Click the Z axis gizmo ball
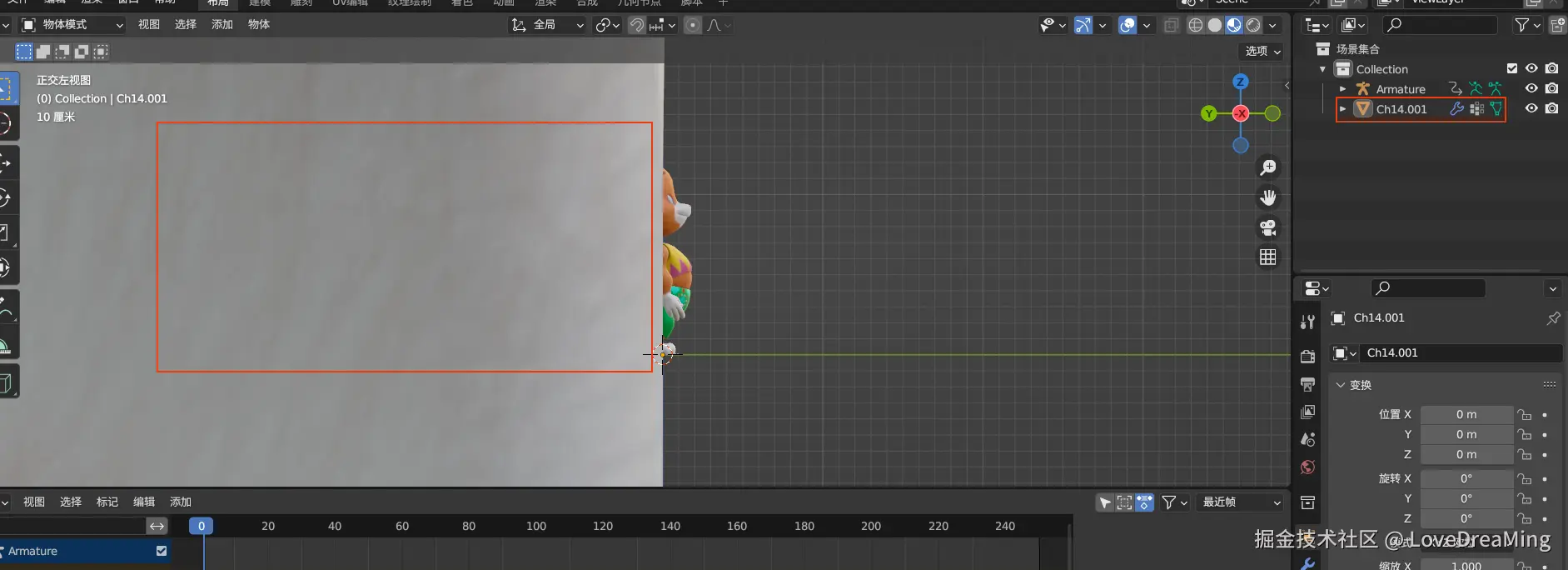This screenshot has width=1568, height=570. coord(1241,82)
